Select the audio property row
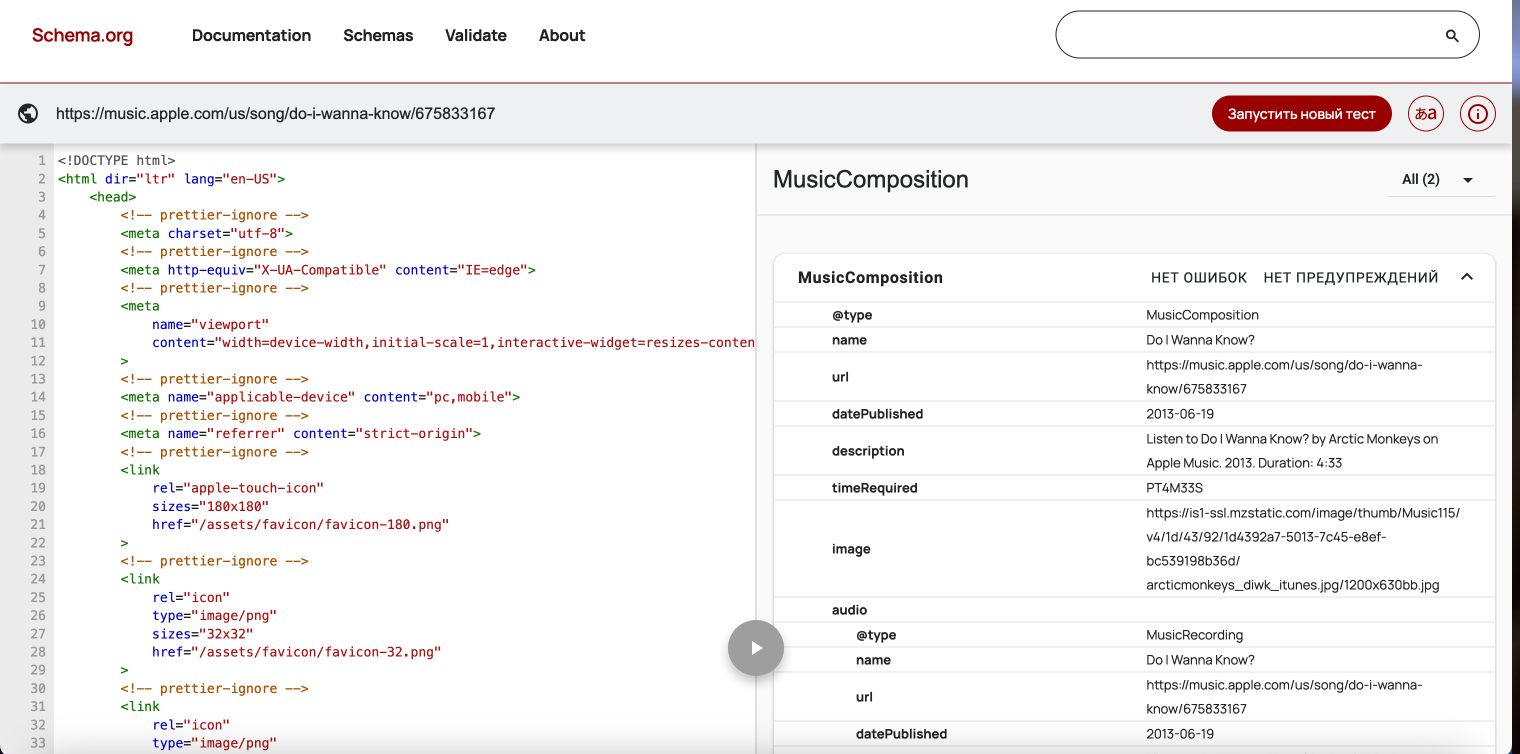Viewport: 1520px width, 754px height. coord(849,610)
